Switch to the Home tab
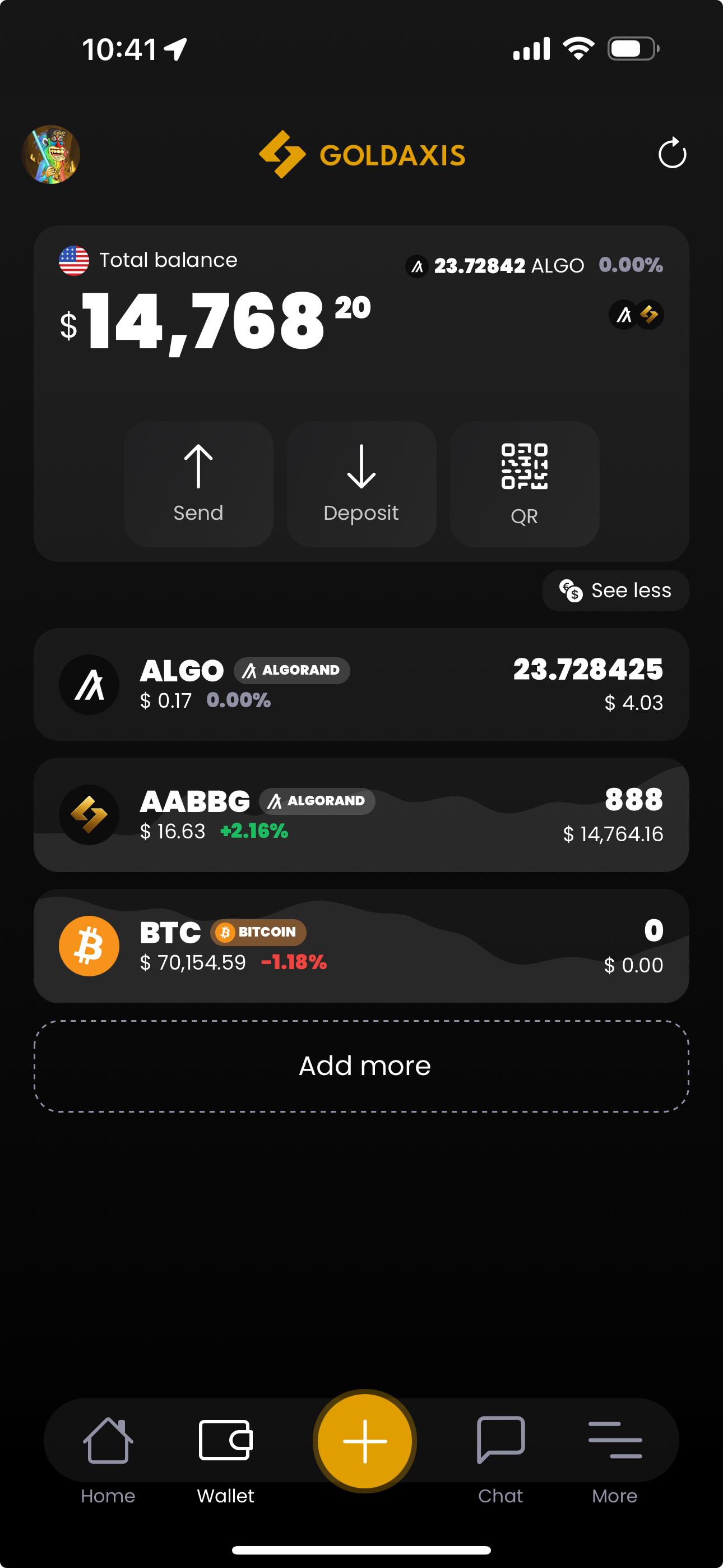The image size is (723, 1568). pyautogui.click(x=108, y=1455)
